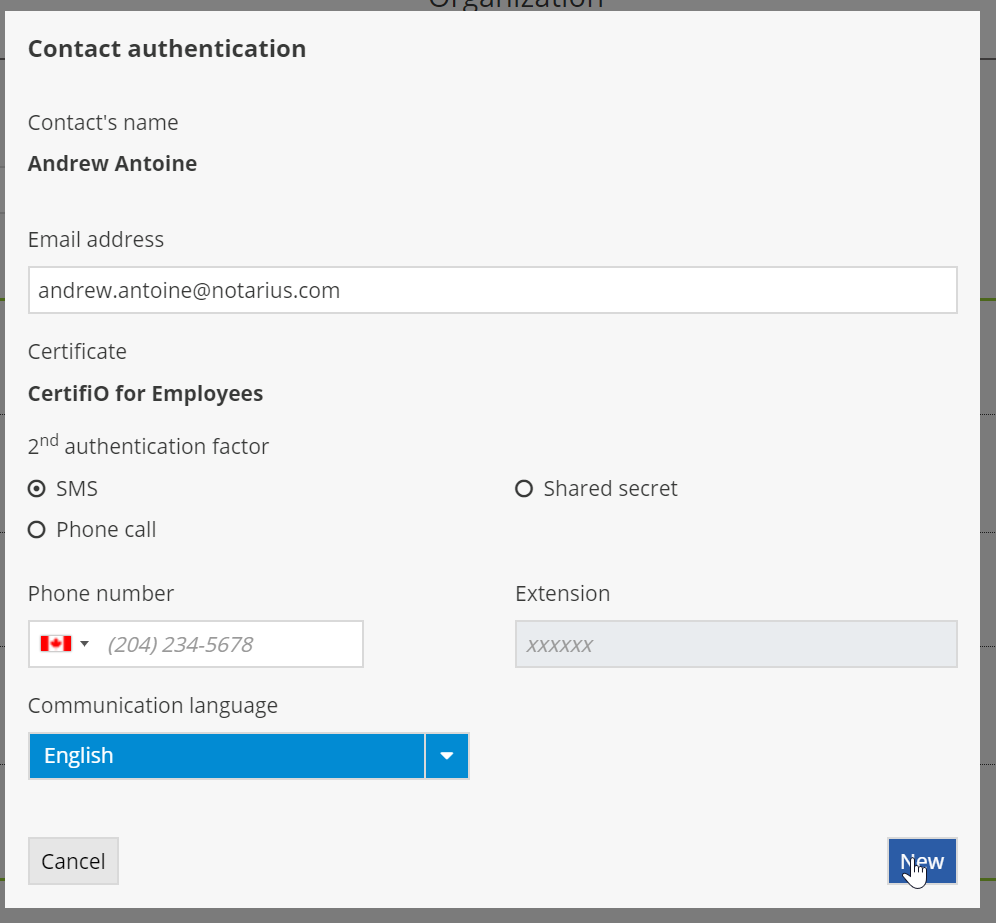
Task: Click into the Phone number field
Action: pos(230,644)
